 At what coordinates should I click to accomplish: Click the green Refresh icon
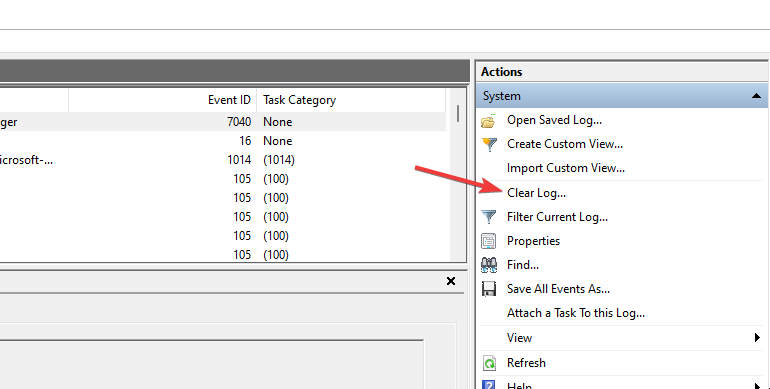490,363
